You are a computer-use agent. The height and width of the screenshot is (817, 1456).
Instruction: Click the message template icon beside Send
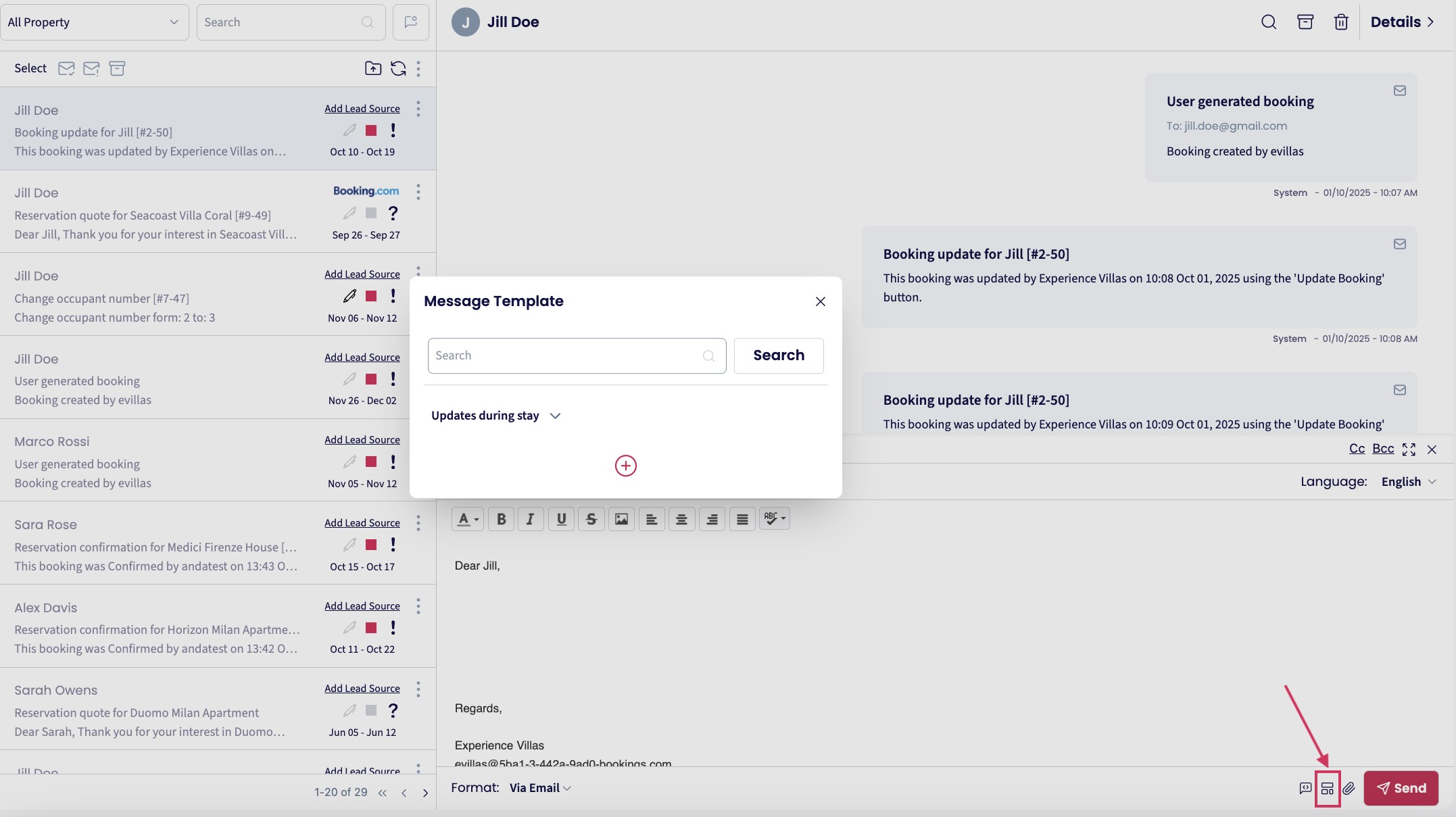(1328, 789)
